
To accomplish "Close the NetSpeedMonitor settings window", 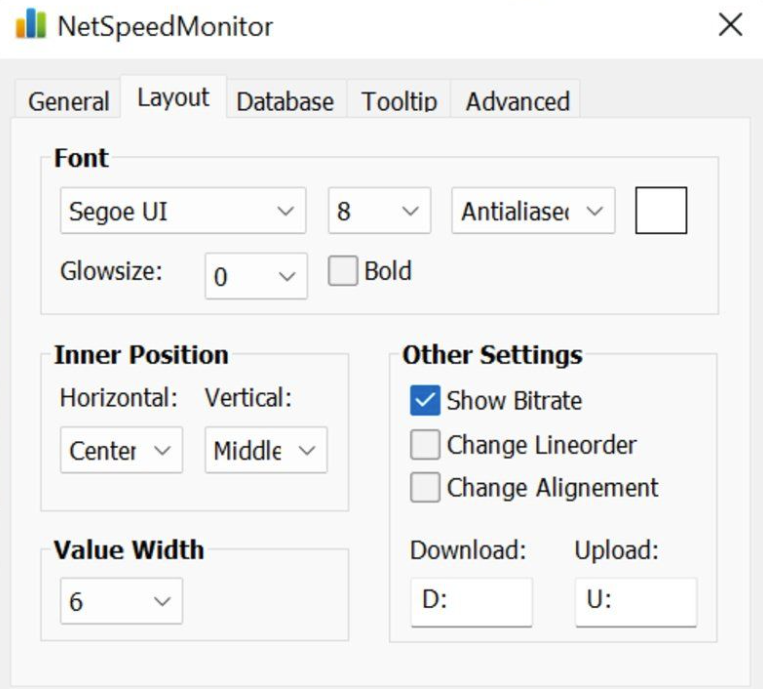I will pos(730,24).
